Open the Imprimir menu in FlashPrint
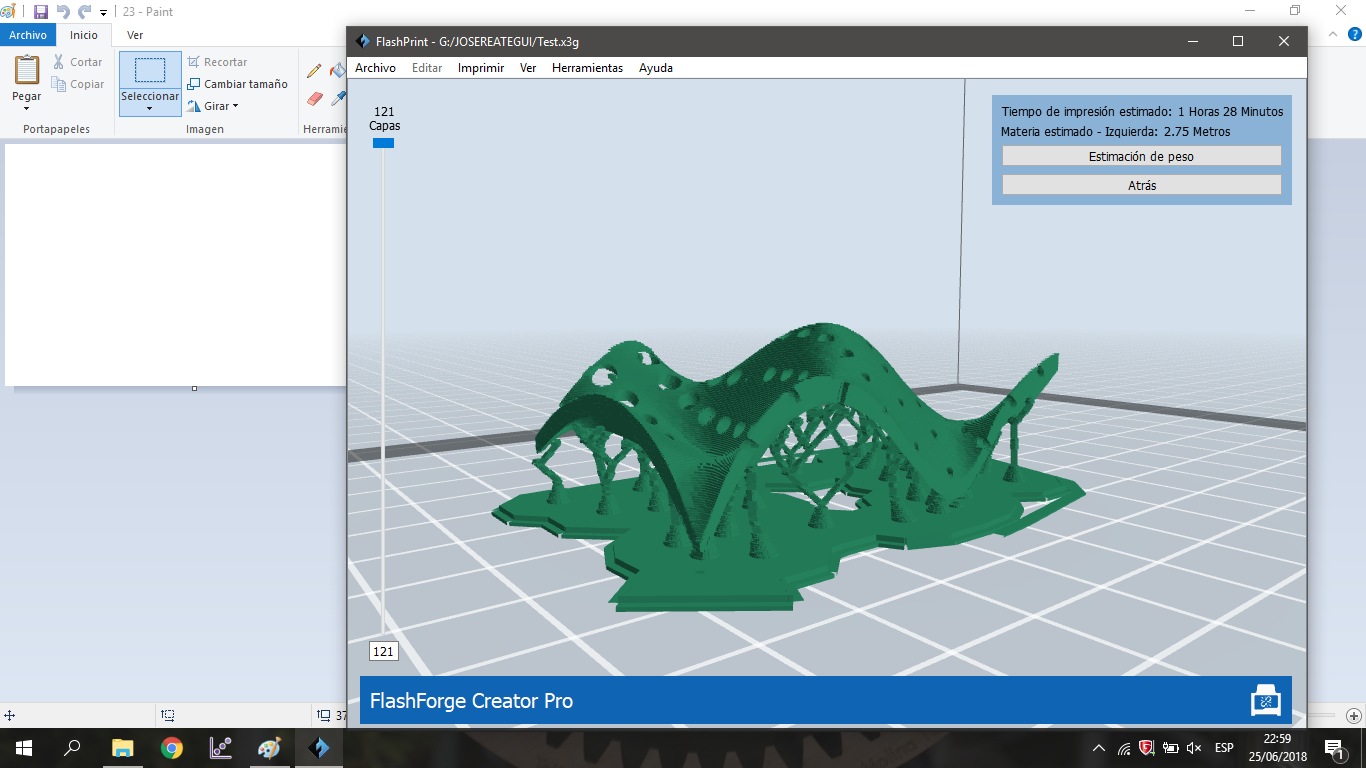The image size is (1366, 768). tap(480, 68)
